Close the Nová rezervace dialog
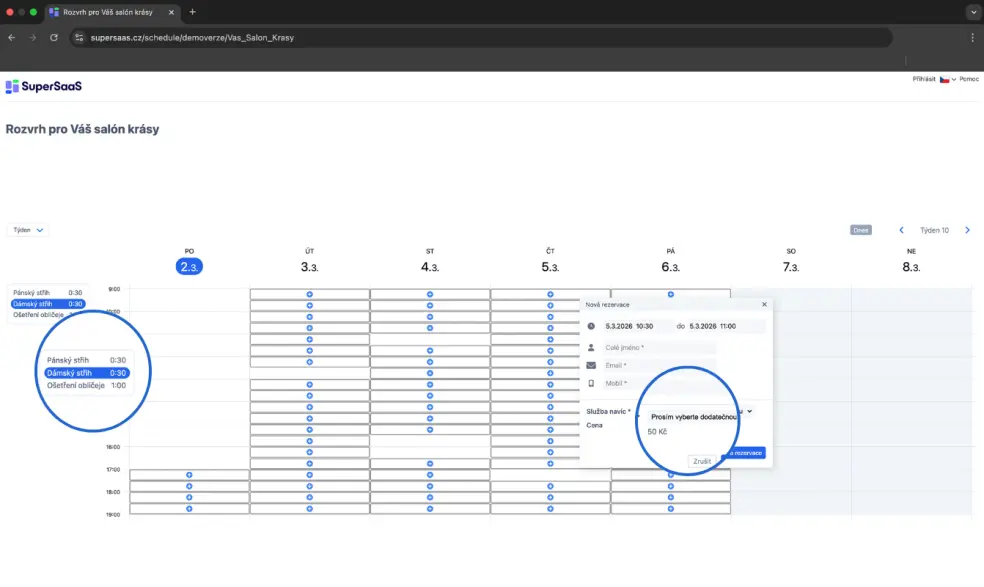 pyautogui.click(x=764, y=304)
